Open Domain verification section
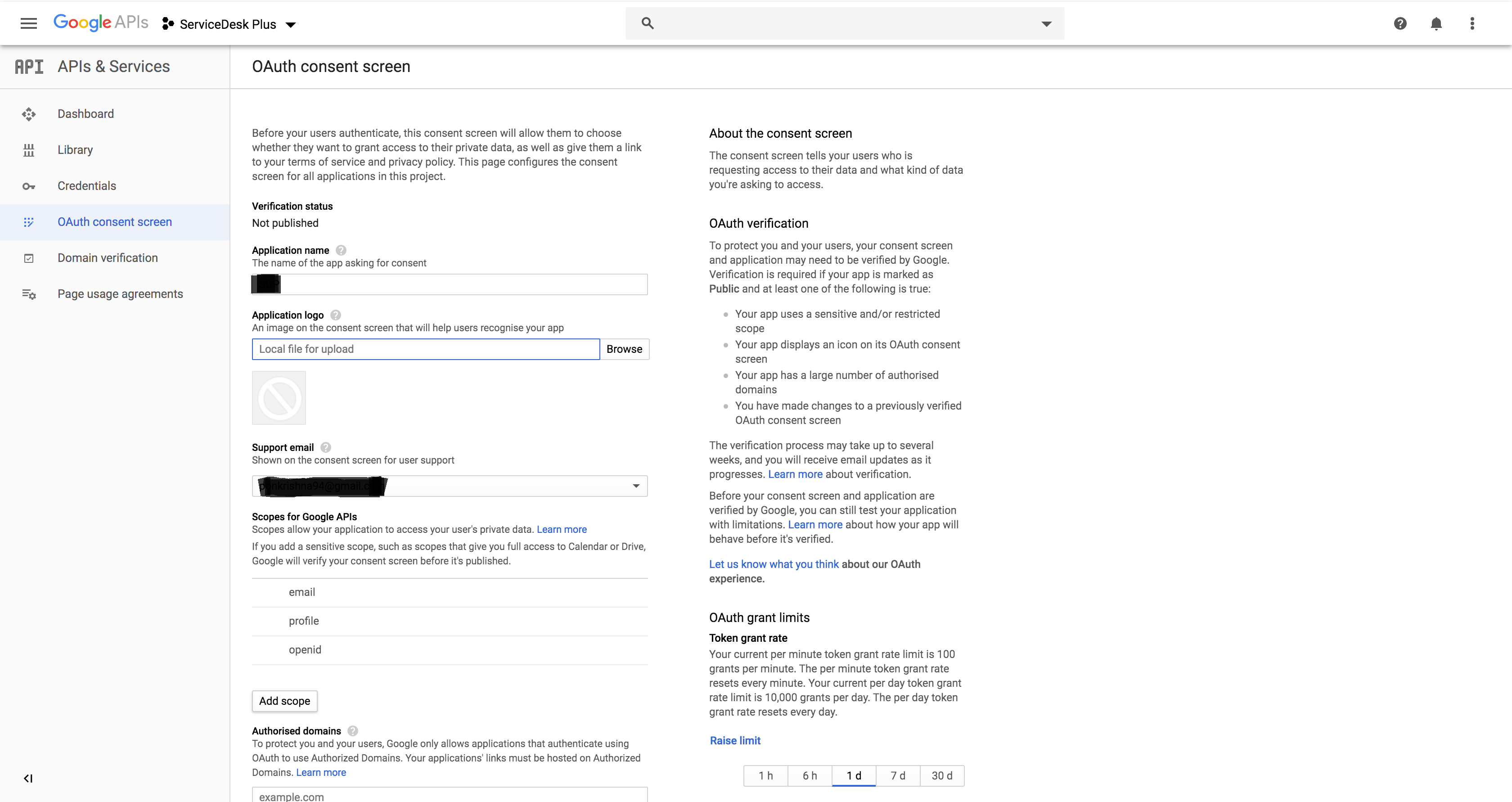 pos(108,258)
